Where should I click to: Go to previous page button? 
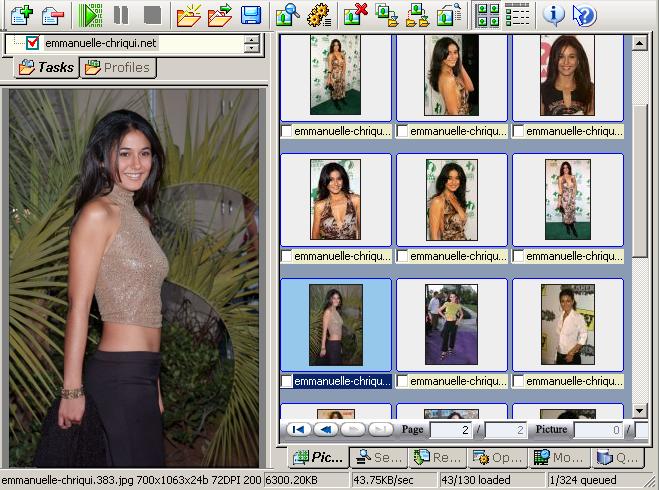(x=326, y=429)
